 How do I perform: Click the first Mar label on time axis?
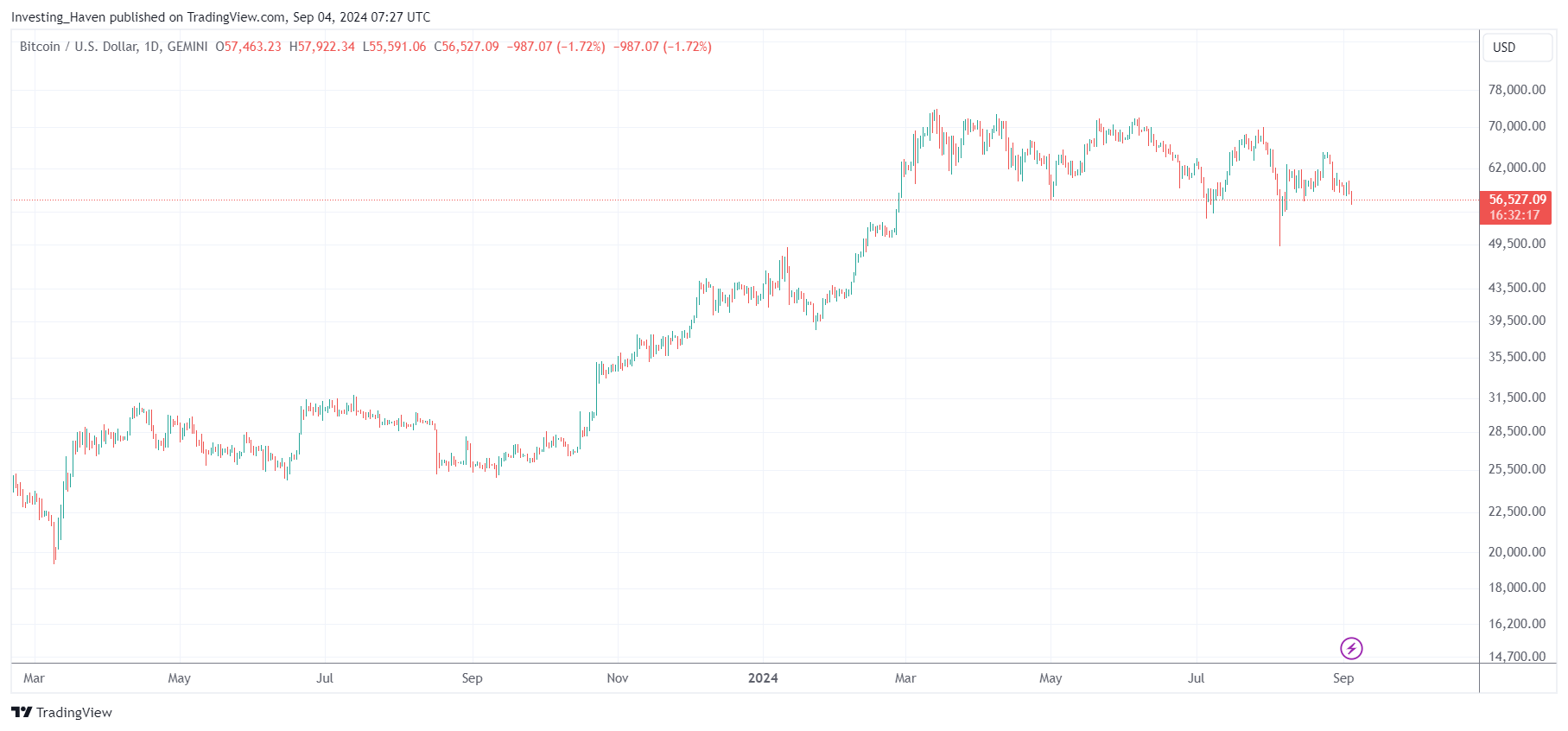34,678
